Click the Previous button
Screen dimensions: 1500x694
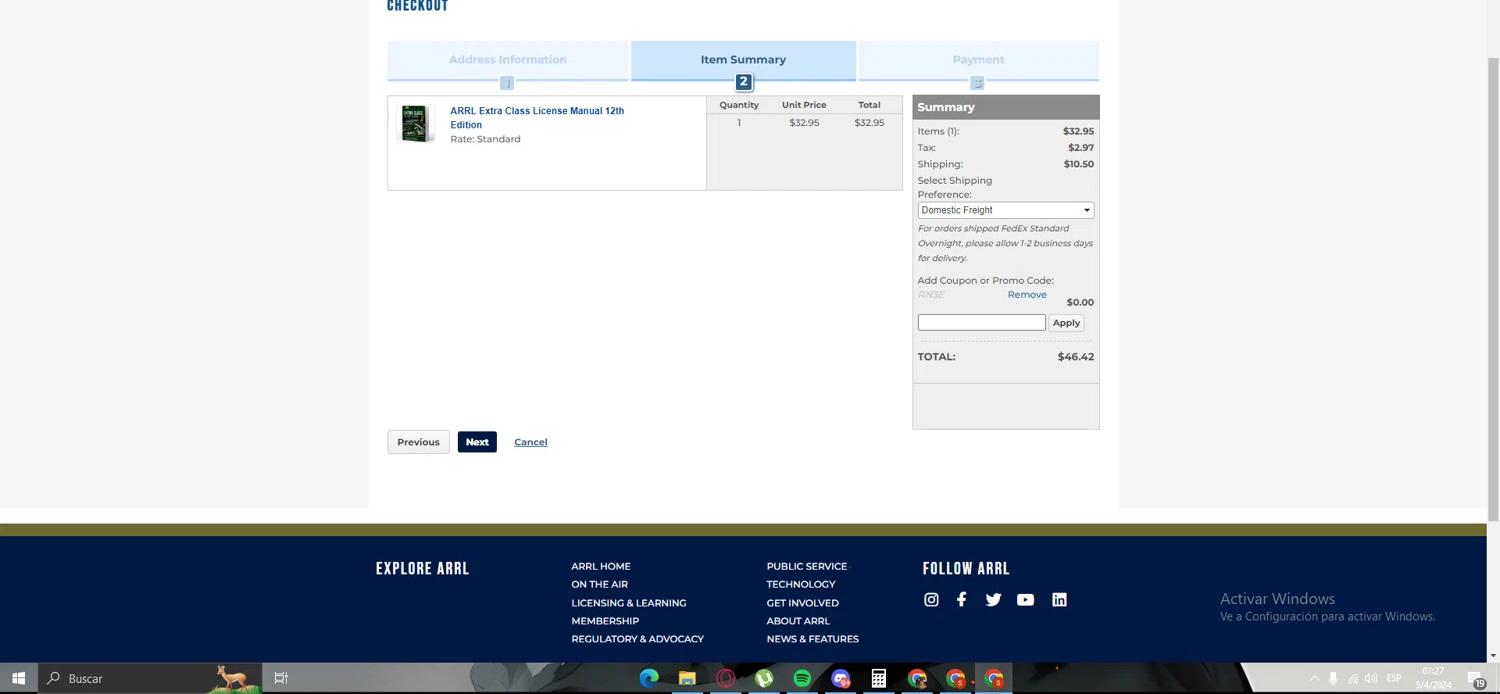click(418, 442)
